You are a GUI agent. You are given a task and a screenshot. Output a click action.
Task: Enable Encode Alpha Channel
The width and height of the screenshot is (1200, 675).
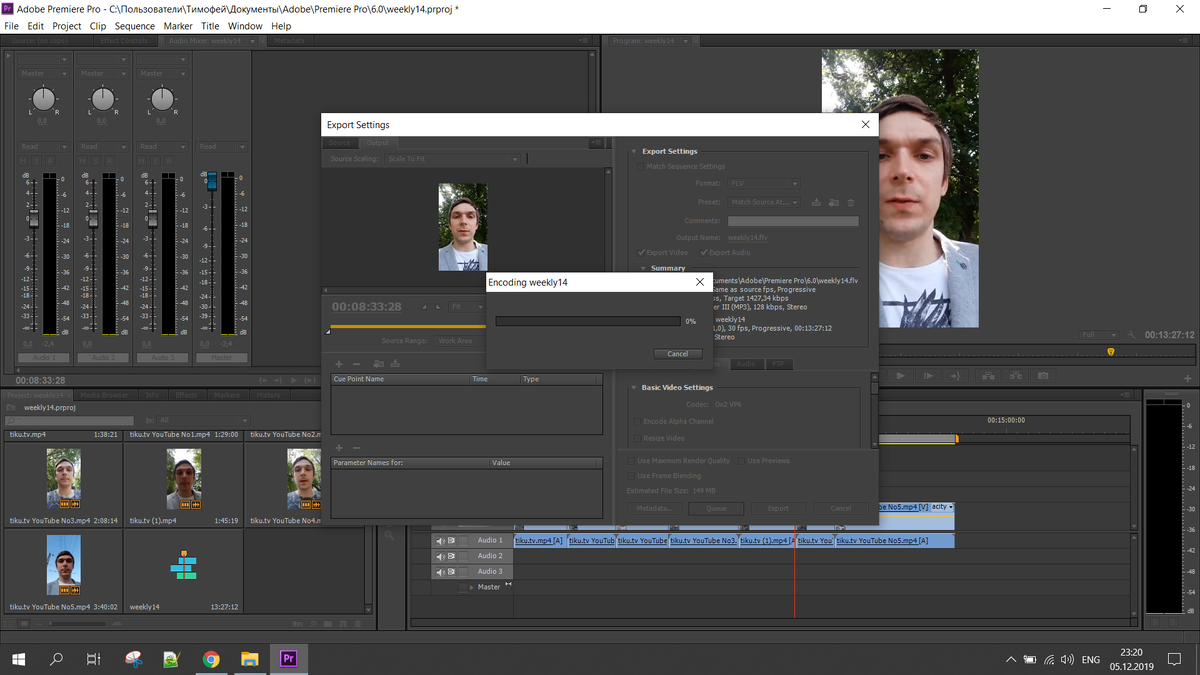pos(637,422)
